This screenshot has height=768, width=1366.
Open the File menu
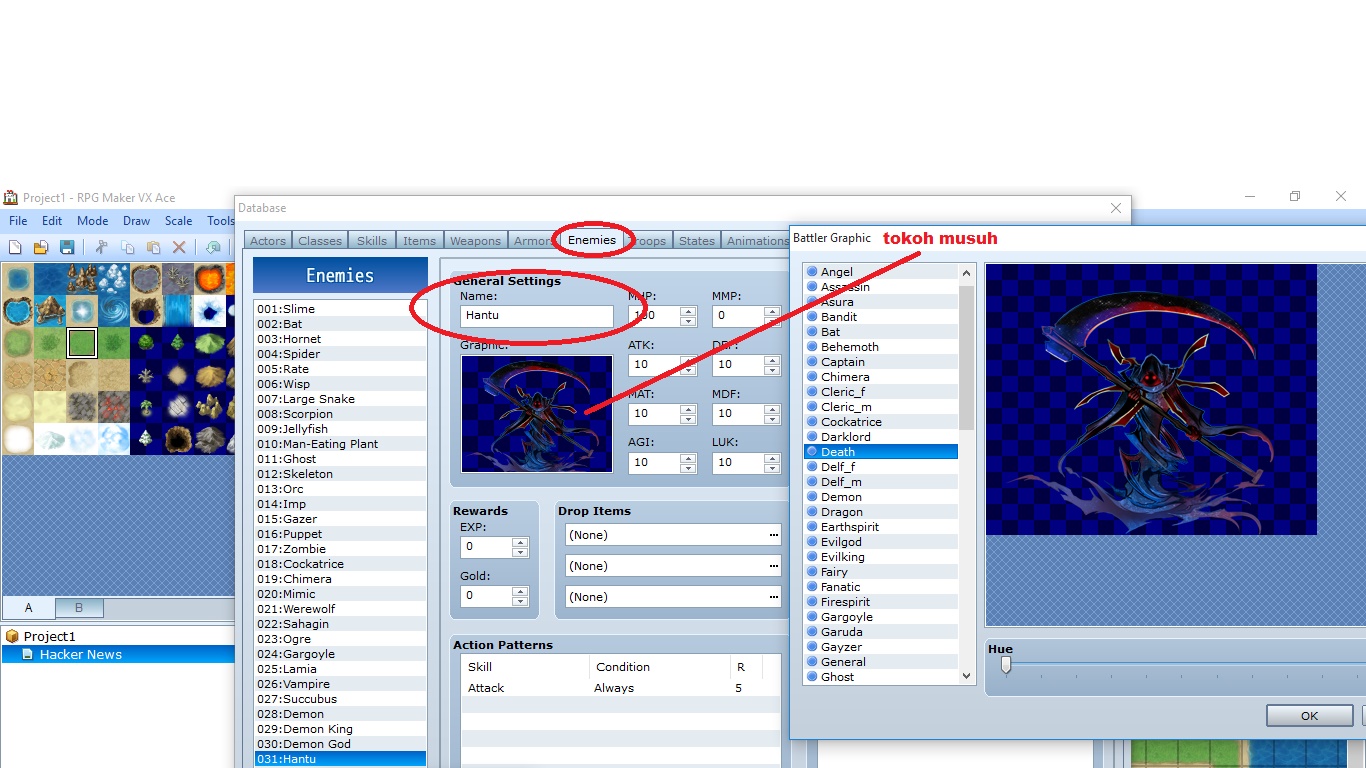coord(18,221)
